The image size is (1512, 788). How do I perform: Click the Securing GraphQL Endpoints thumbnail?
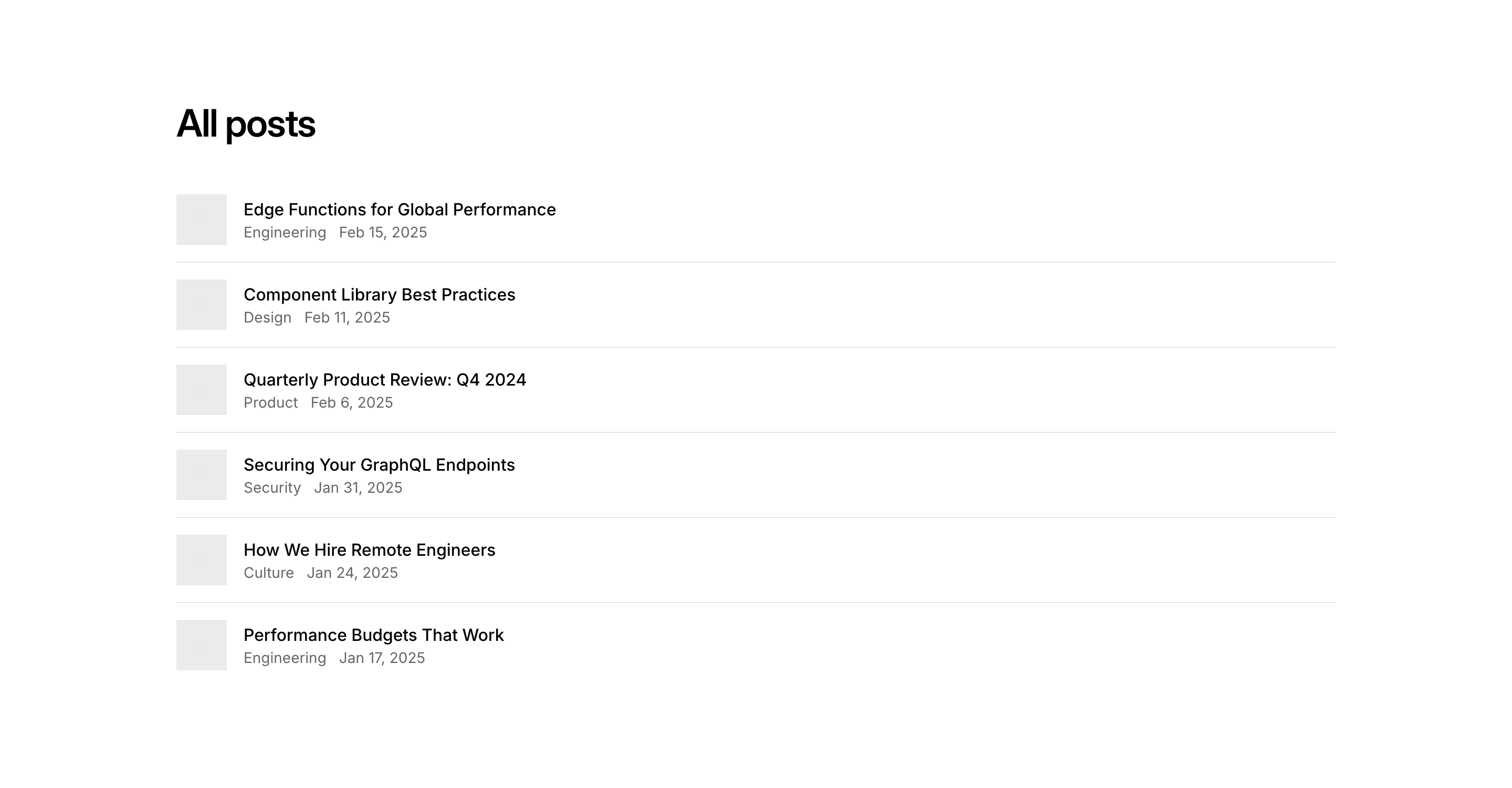[201, 475]
